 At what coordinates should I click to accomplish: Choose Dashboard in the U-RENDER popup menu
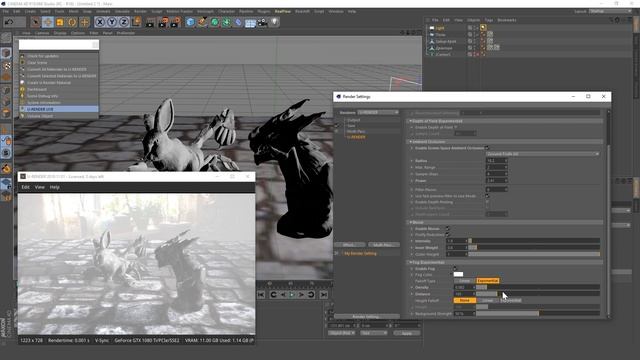click(37, 89)
